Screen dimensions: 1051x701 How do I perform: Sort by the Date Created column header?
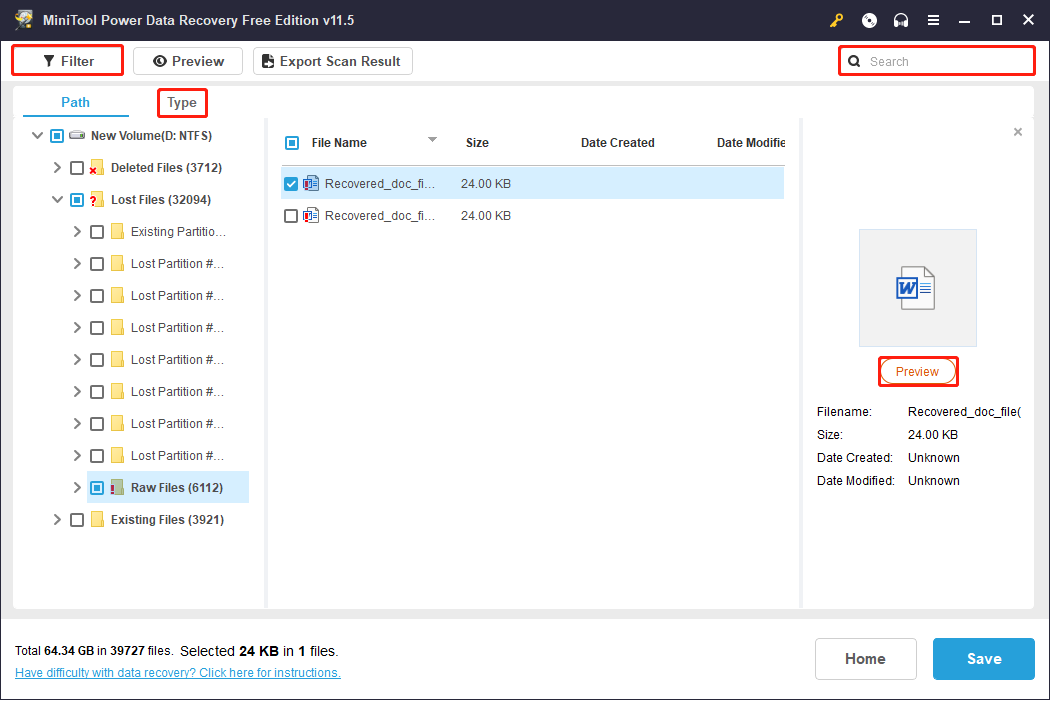pos(617,143)
